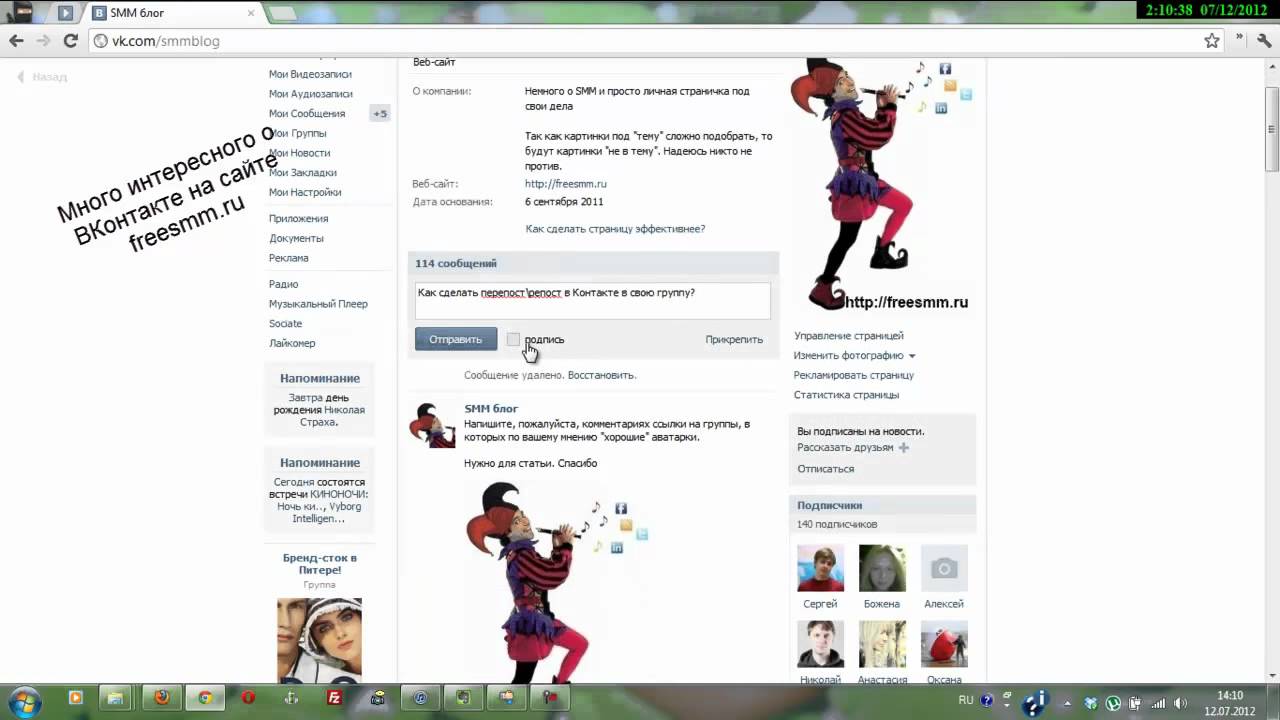Click the Назад back link at left
The width and height of the screenshot is (1280, 720).
(x=42, y=76)
